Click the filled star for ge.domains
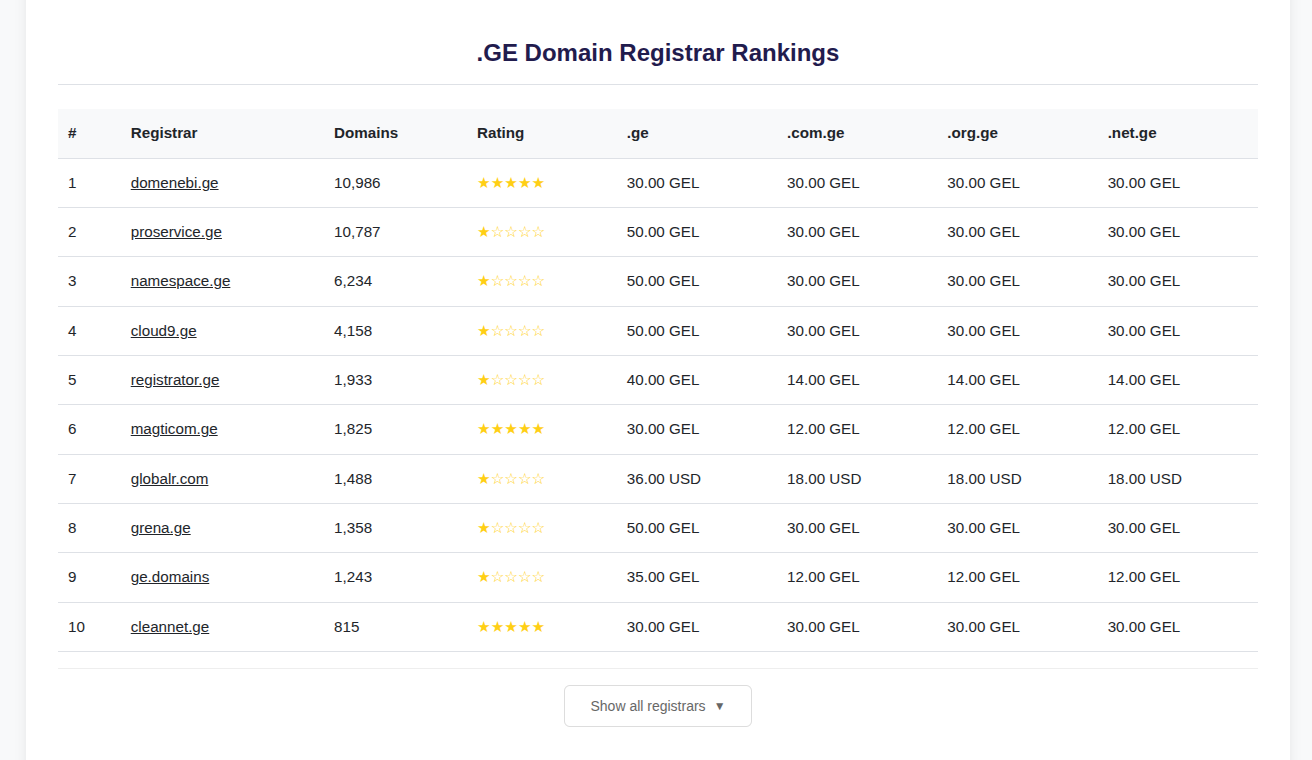This screenshot has width=1312, height=760. pyautogui.click(x=485, y=577)
